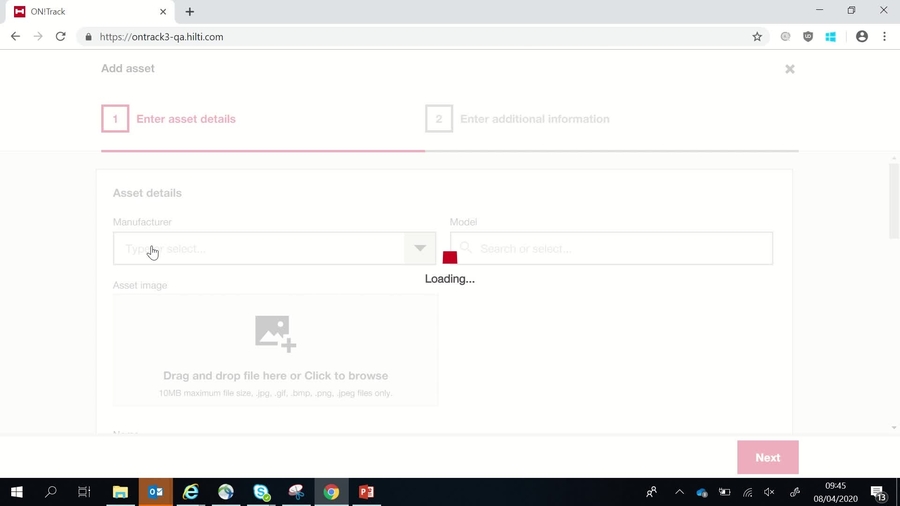
Task: Open the Chrome profile menu
Action: [x=862, y=37]
